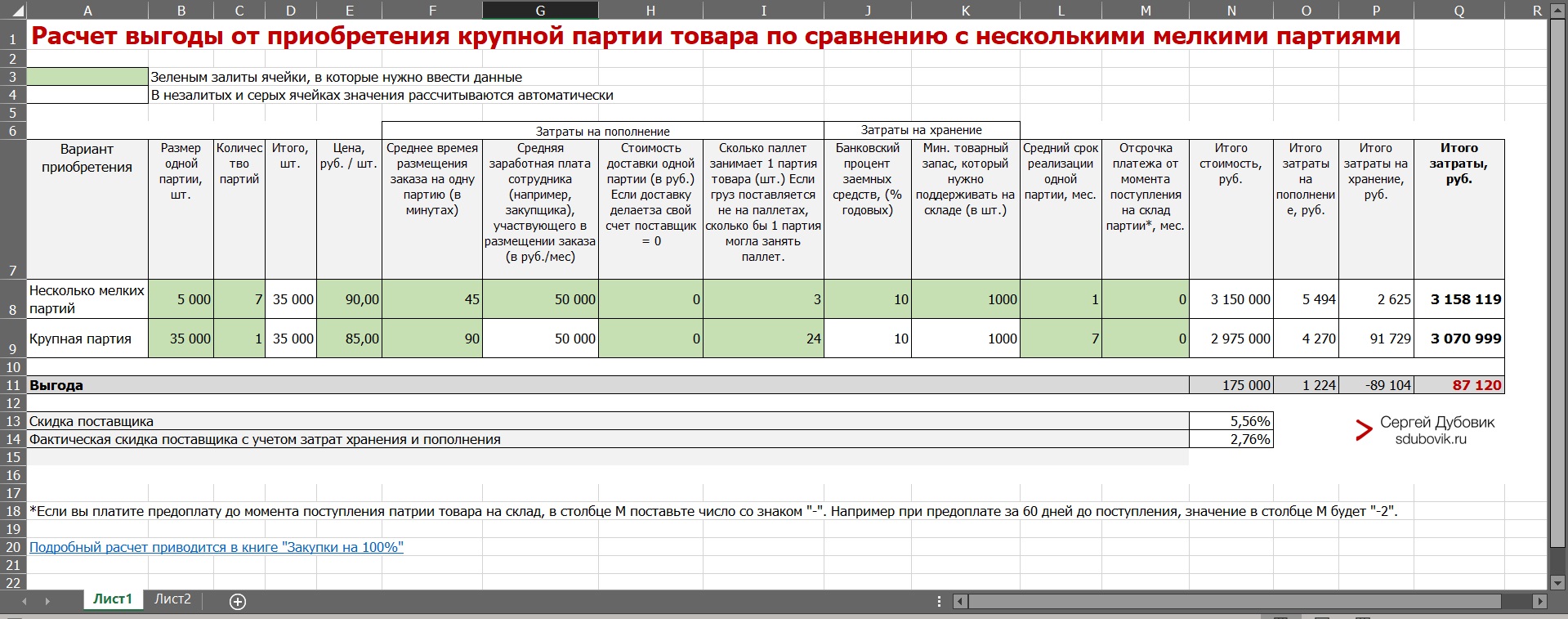Select the pallets cell with value 3
Screen dimensions: 1568x619
(x=763, y=299)
